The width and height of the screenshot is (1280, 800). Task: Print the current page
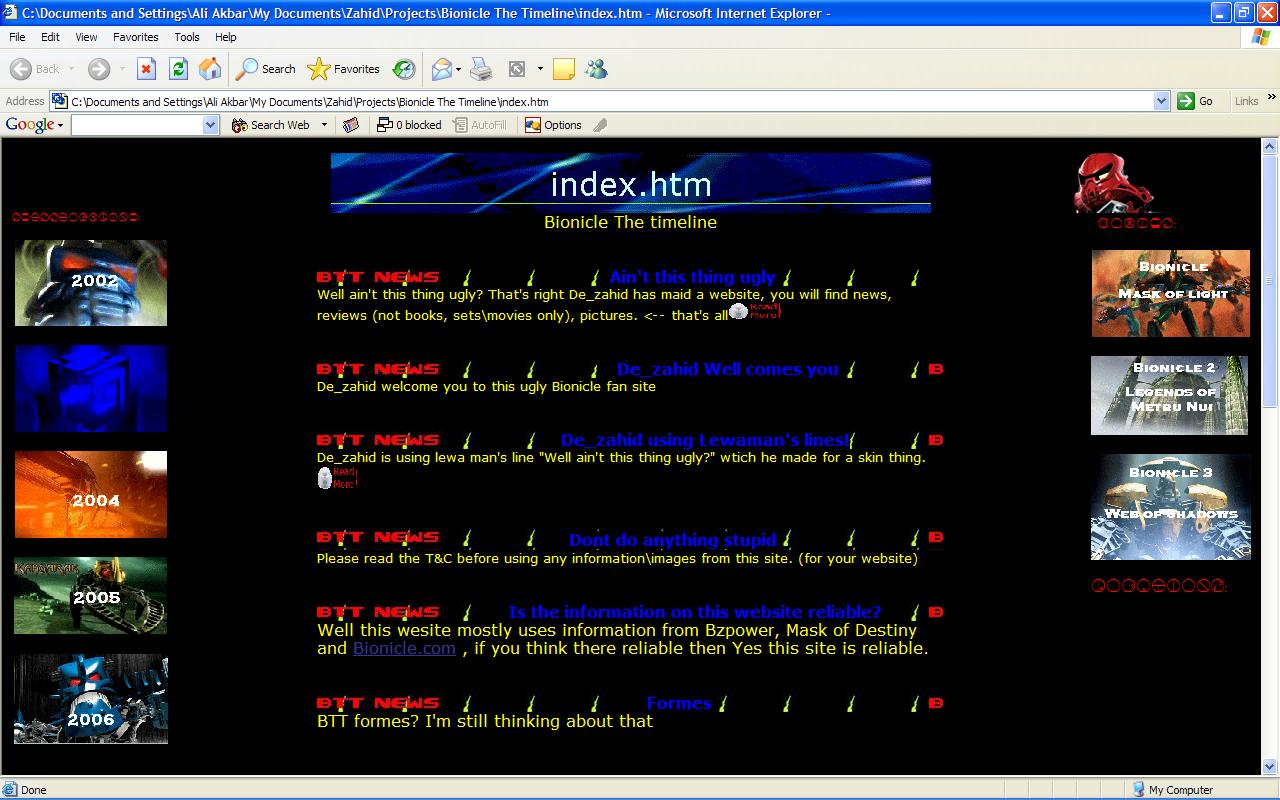click(x=481, y=69)
